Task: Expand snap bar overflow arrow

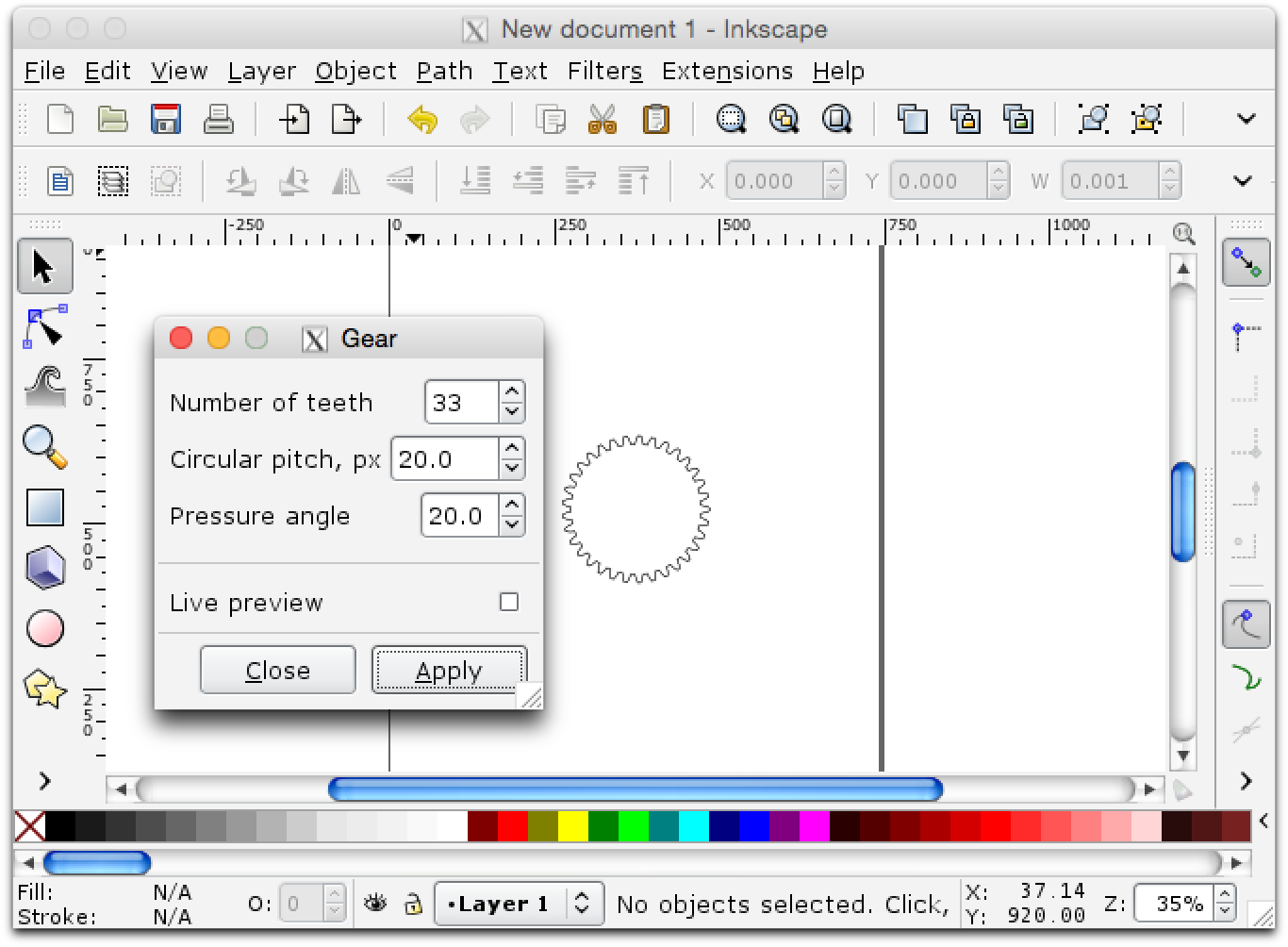Action: coord(1246,781)
